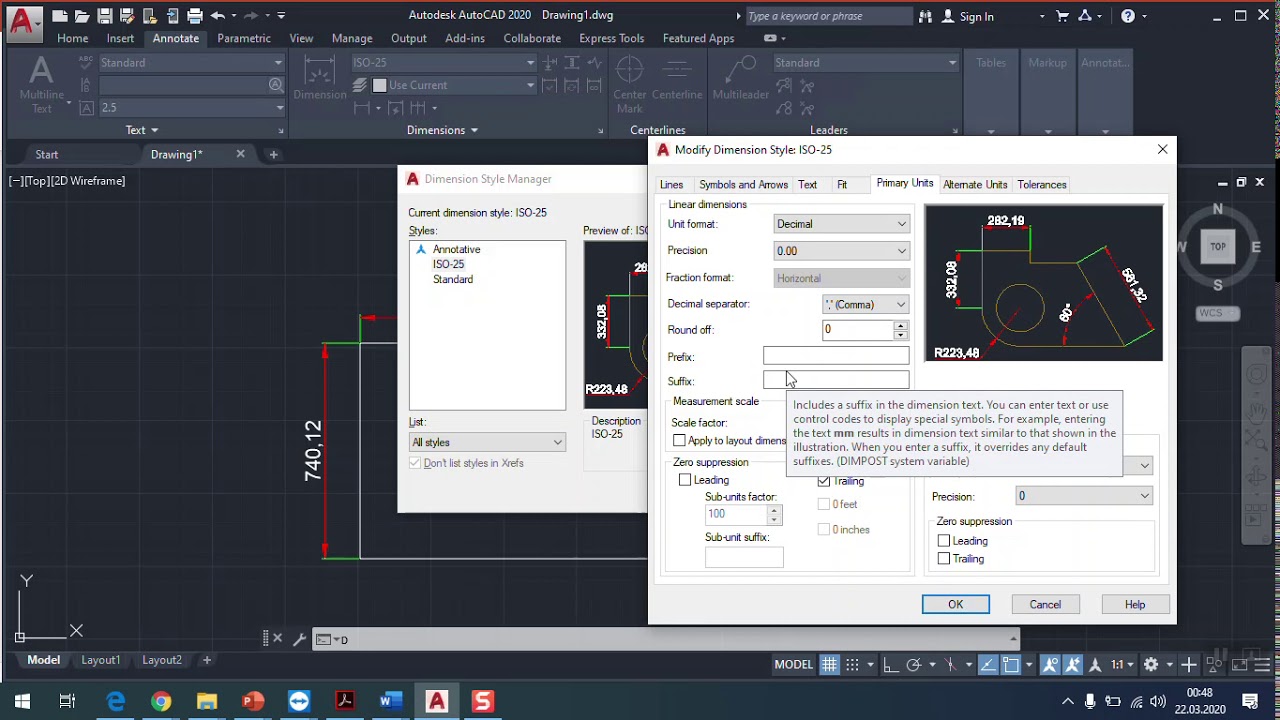Toggle snap mode dots icon in status bar
1280x720 pixels.
tap(852, 665)
